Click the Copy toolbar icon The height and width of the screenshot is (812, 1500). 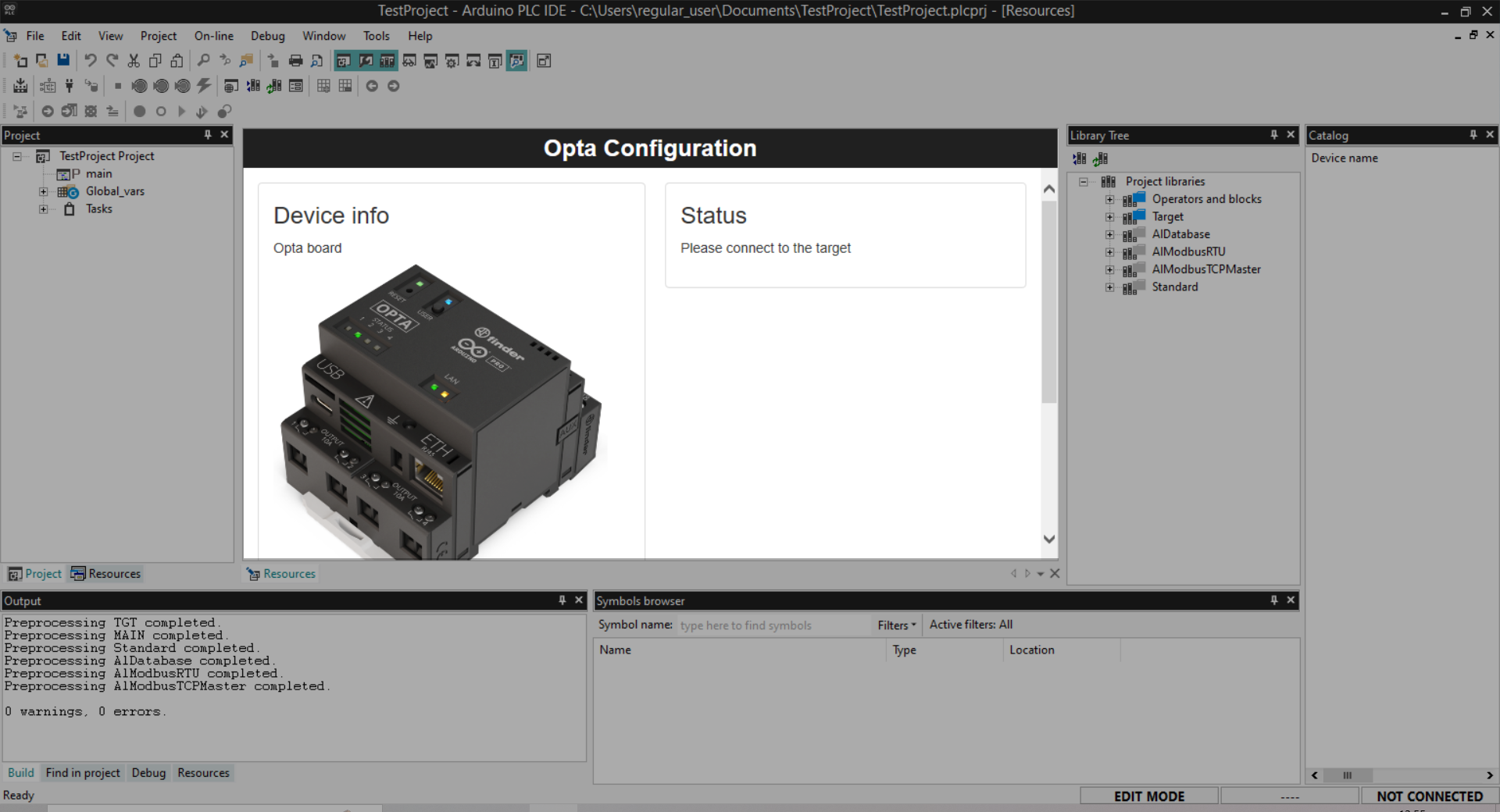[155, 61]
